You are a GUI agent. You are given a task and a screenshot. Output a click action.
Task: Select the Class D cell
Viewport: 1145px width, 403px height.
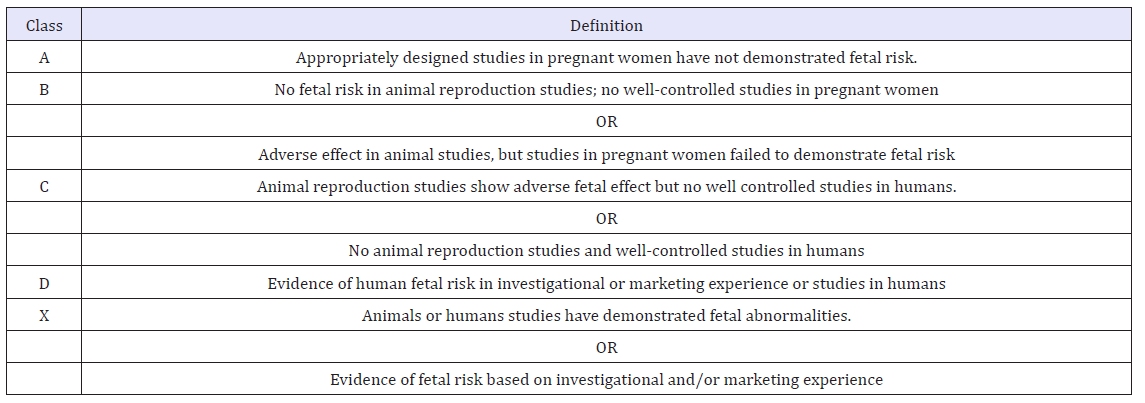point(44,284)
